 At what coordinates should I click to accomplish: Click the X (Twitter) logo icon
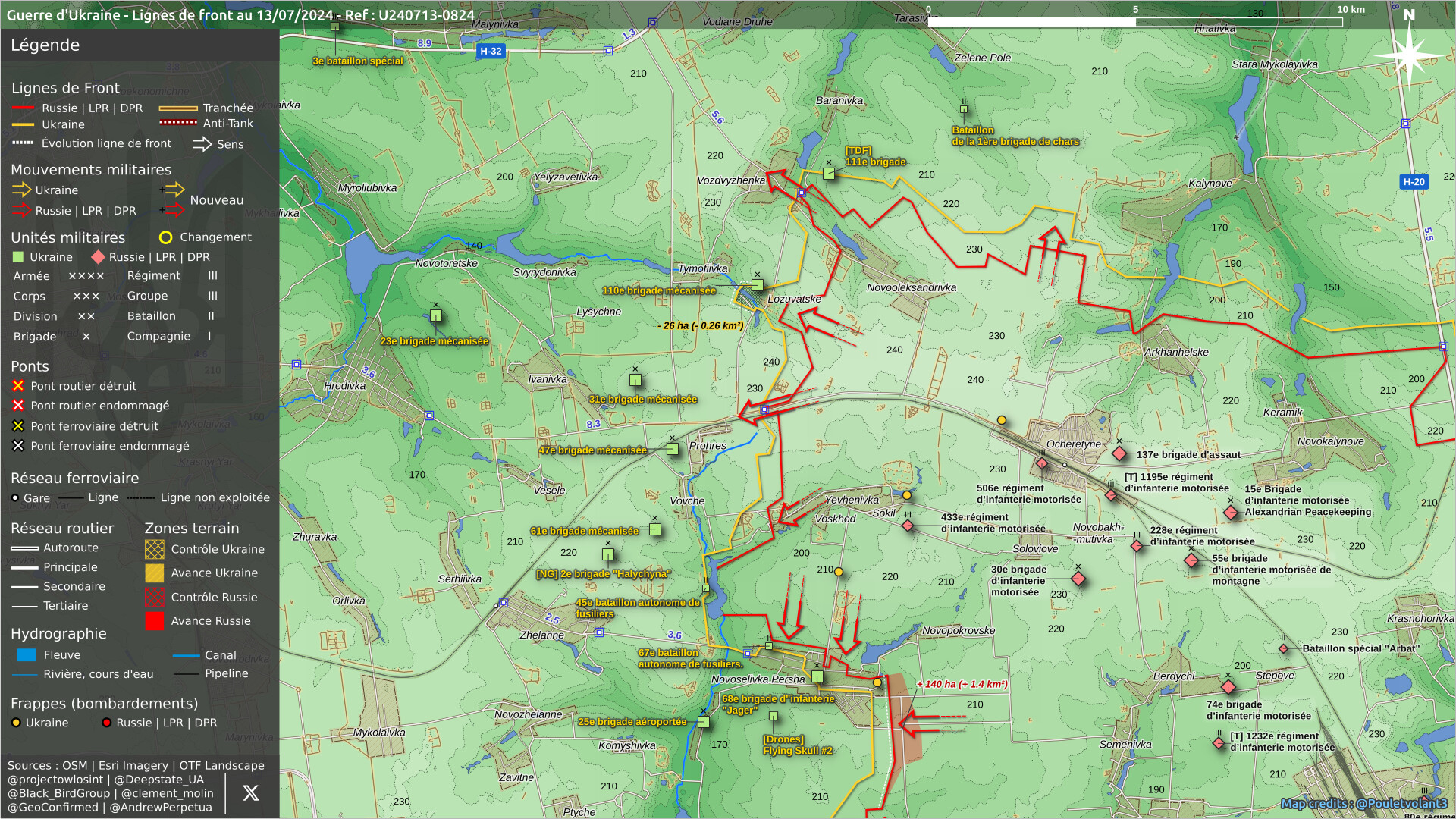250,793
